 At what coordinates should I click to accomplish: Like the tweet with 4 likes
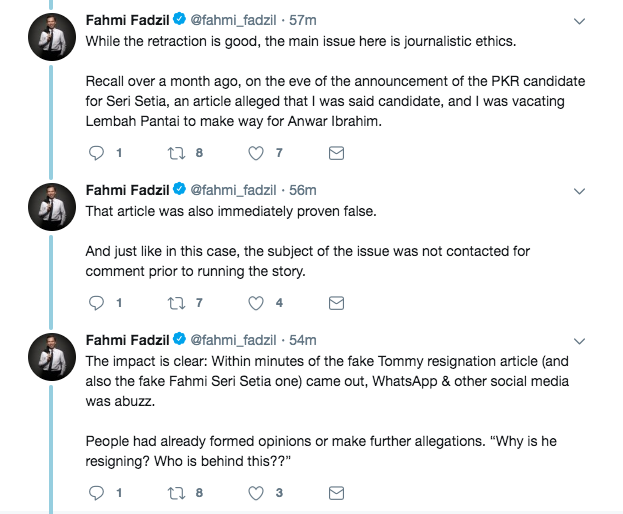point(256,302)
